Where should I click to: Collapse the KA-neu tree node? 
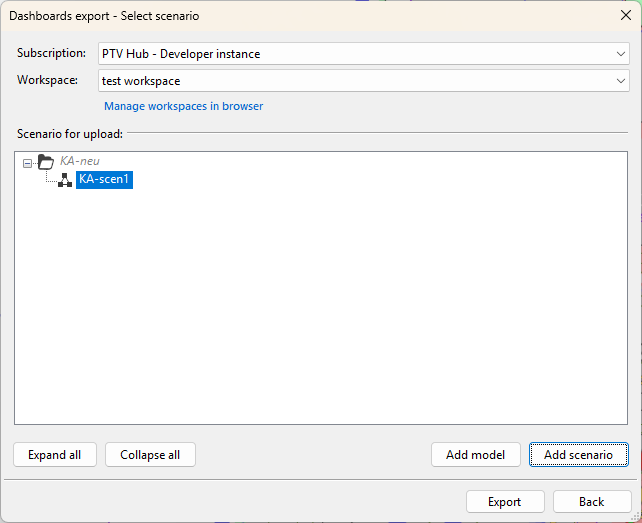coord(27,162)
